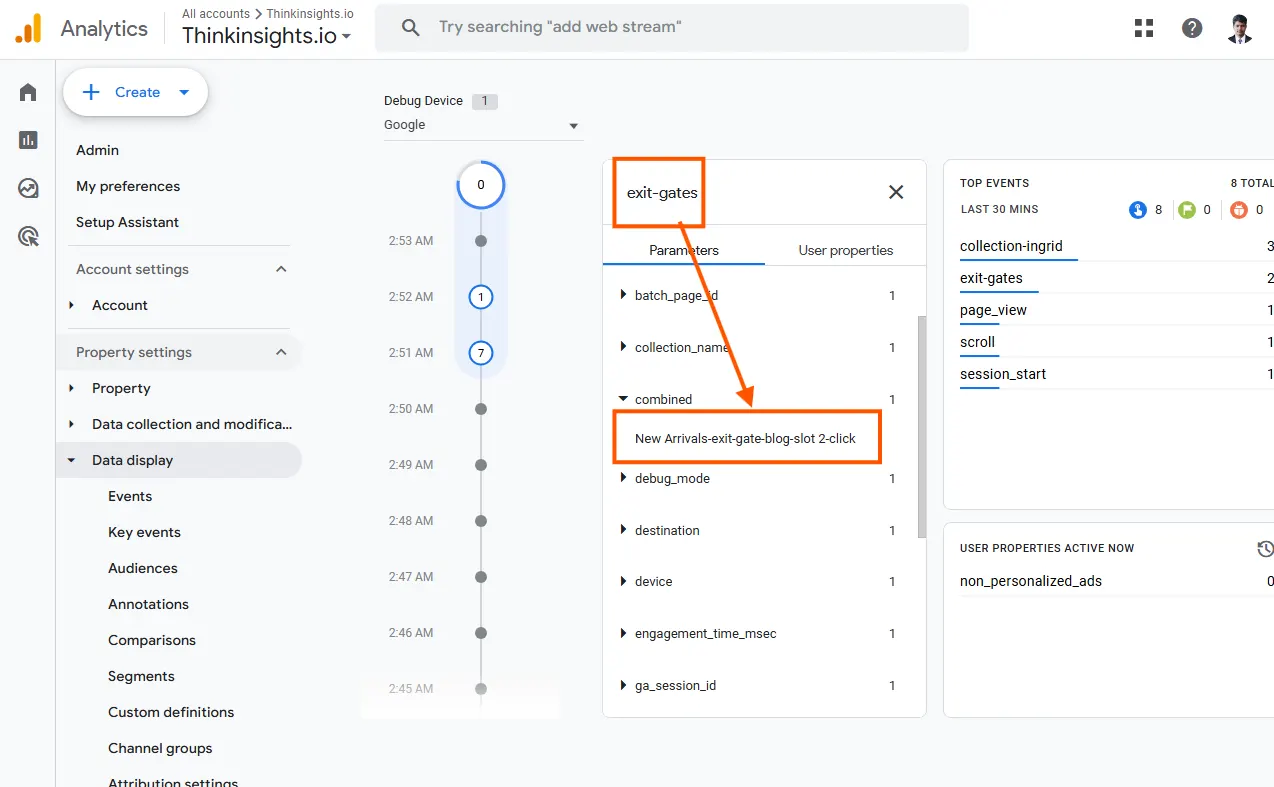Open the Debug Device Google dropdown
The width and height of the screenshot is (1274, 787).
click(482, 125)
